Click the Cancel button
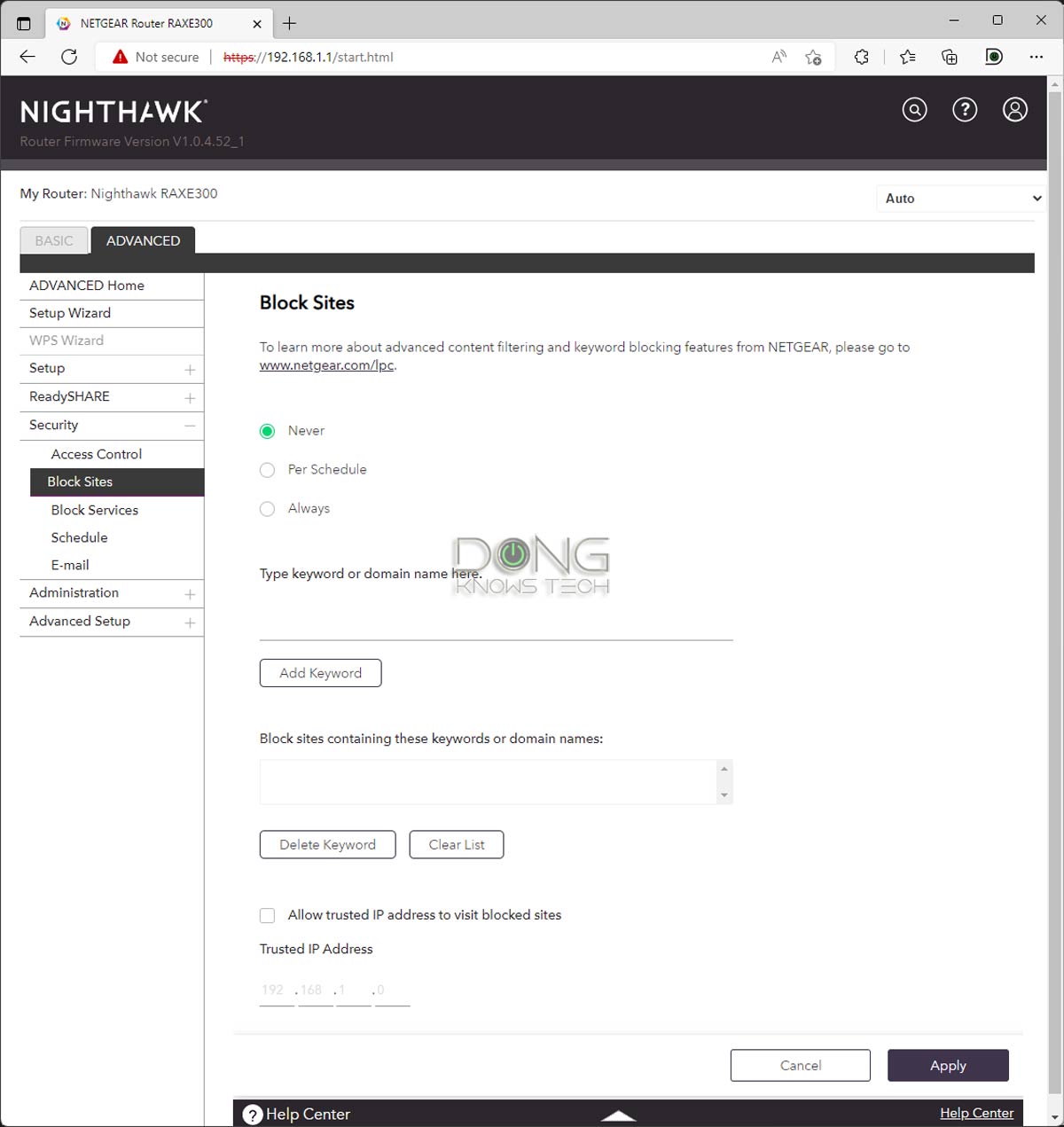Viewport: 1064px width, 1127px height. pyautogui.click(x=801, y=1066)
